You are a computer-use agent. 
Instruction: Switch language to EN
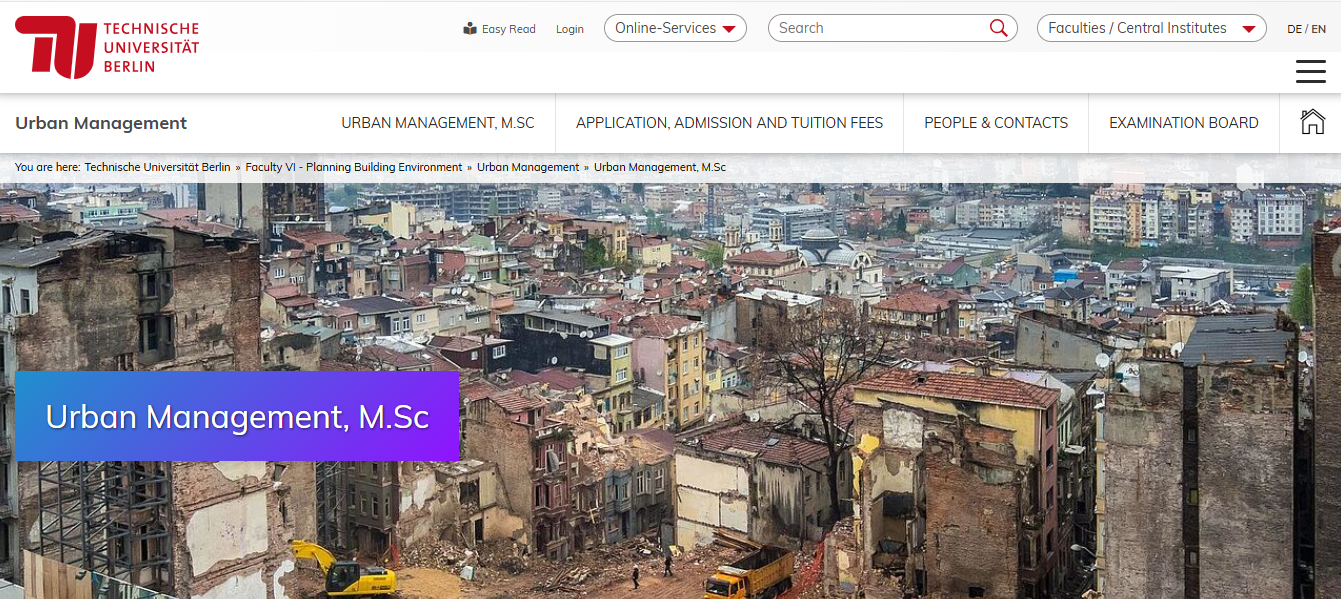[1319, 29]
